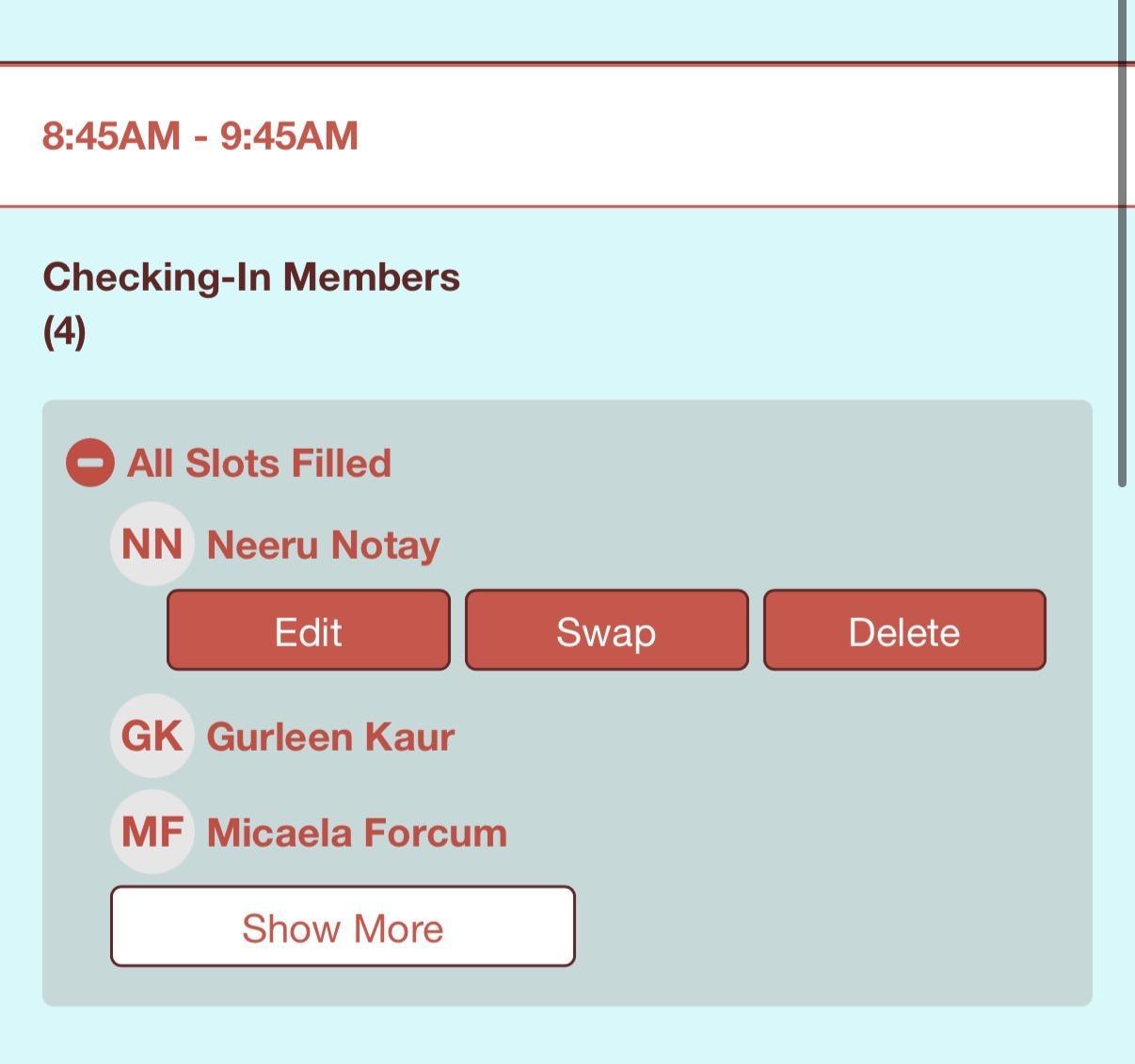Tap the GK avatar circle
Viewport: 1135px width, 1064px height.
(152, 737)
